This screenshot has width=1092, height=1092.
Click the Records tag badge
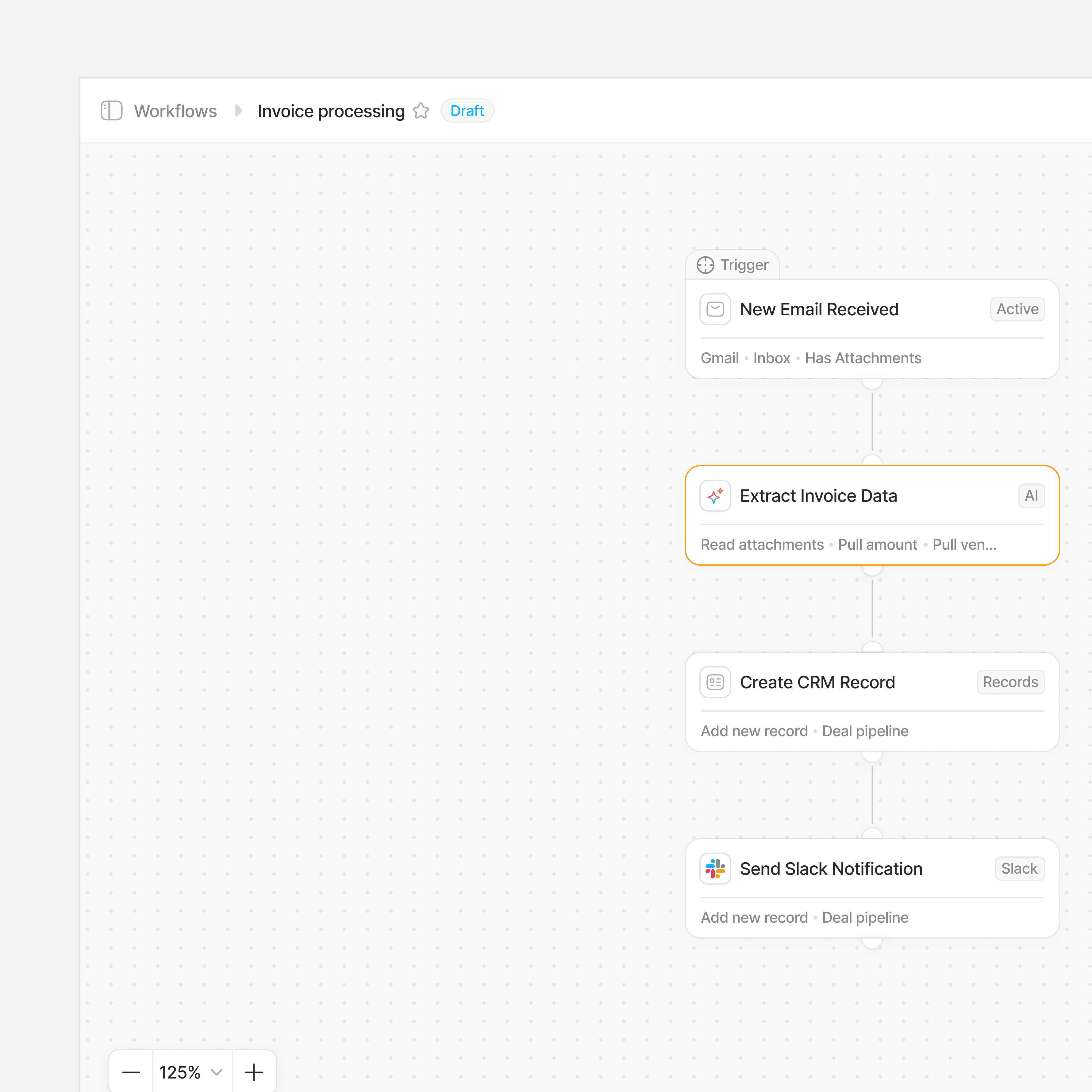click(1010, 682)
